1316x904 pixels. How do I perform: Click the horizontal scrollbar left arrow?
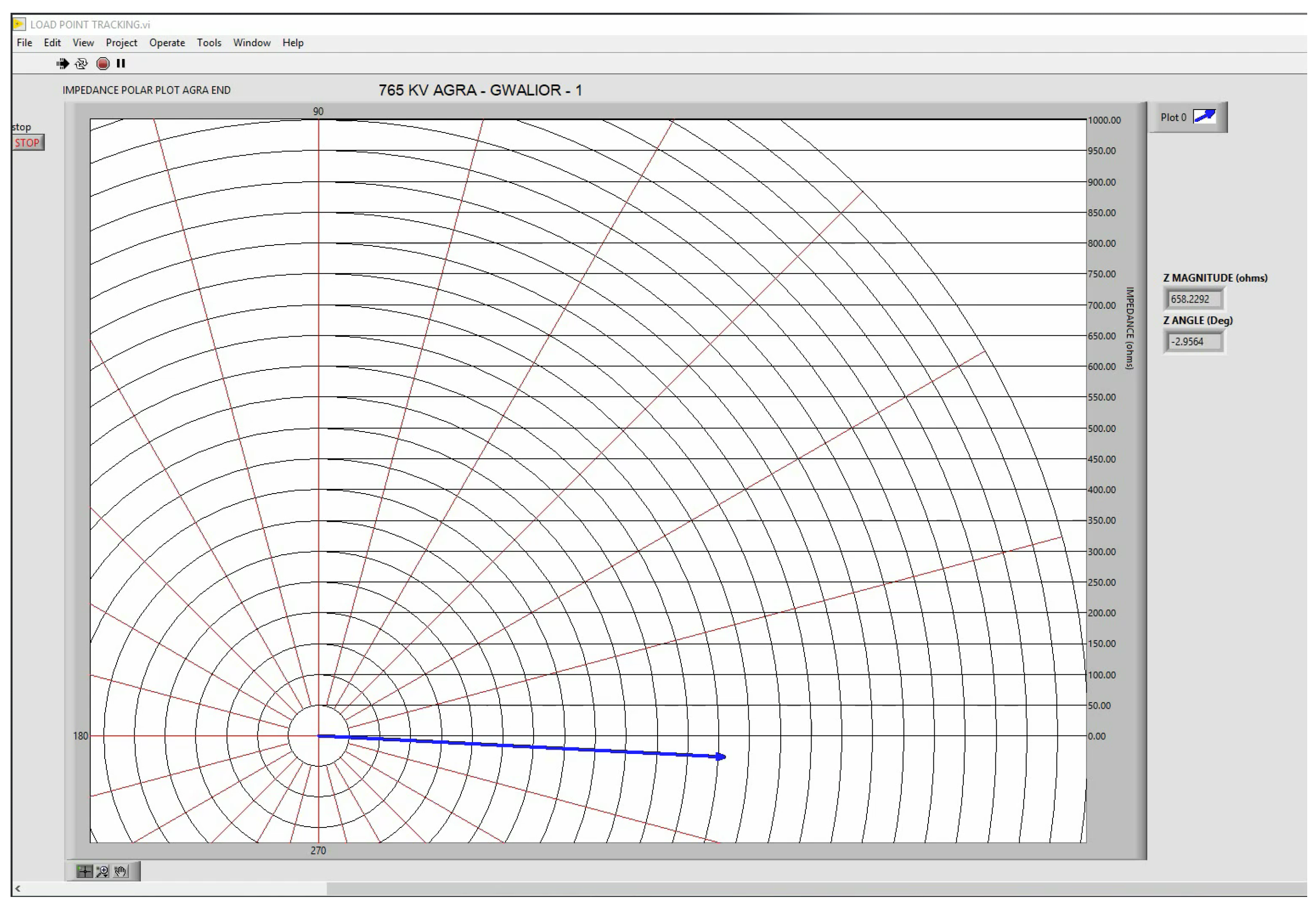tap(18, 889)
